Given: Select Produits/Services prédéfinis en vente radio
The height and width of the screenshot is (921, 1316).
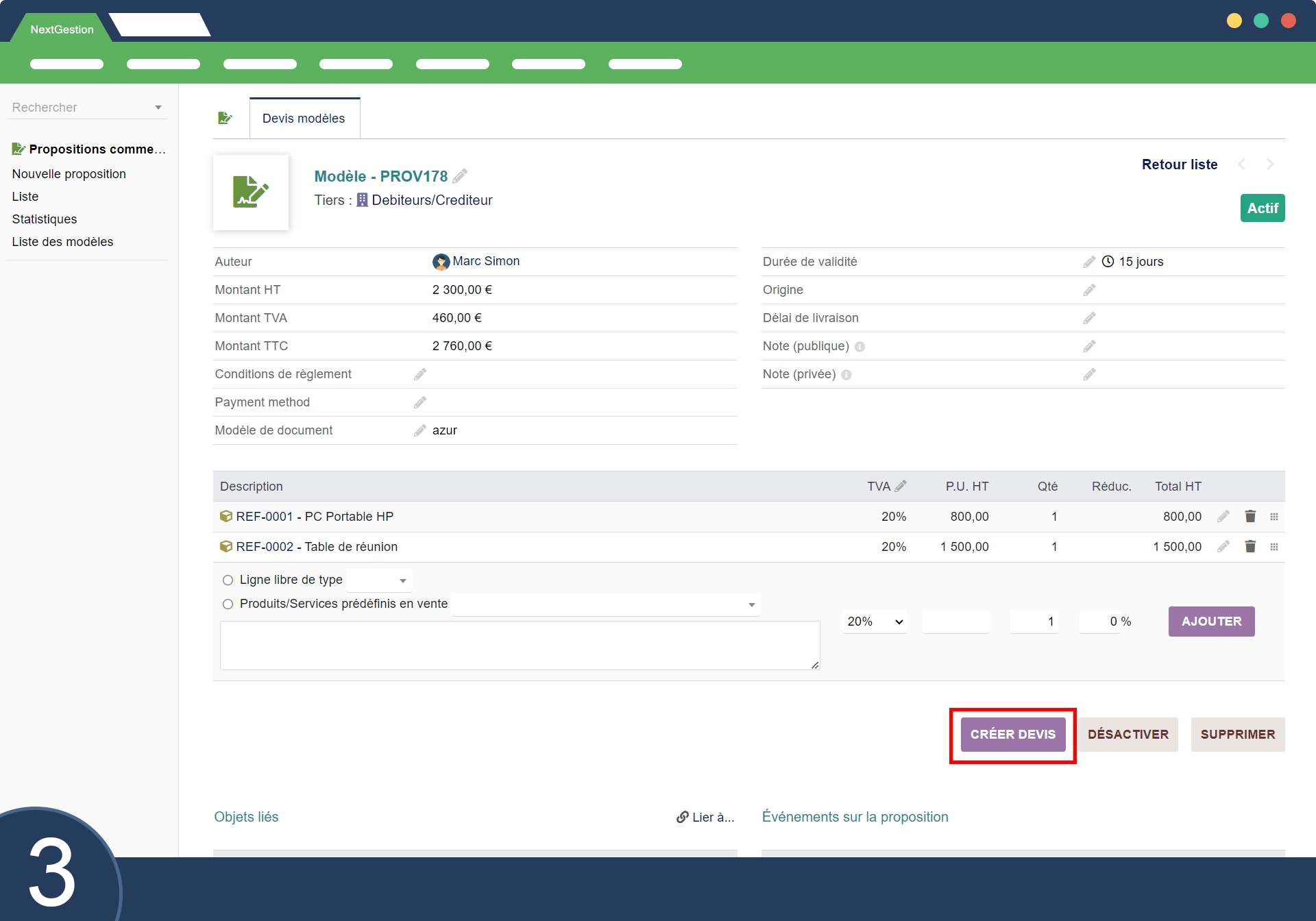Looking at the screenshot, I should [x=228, y=604].
